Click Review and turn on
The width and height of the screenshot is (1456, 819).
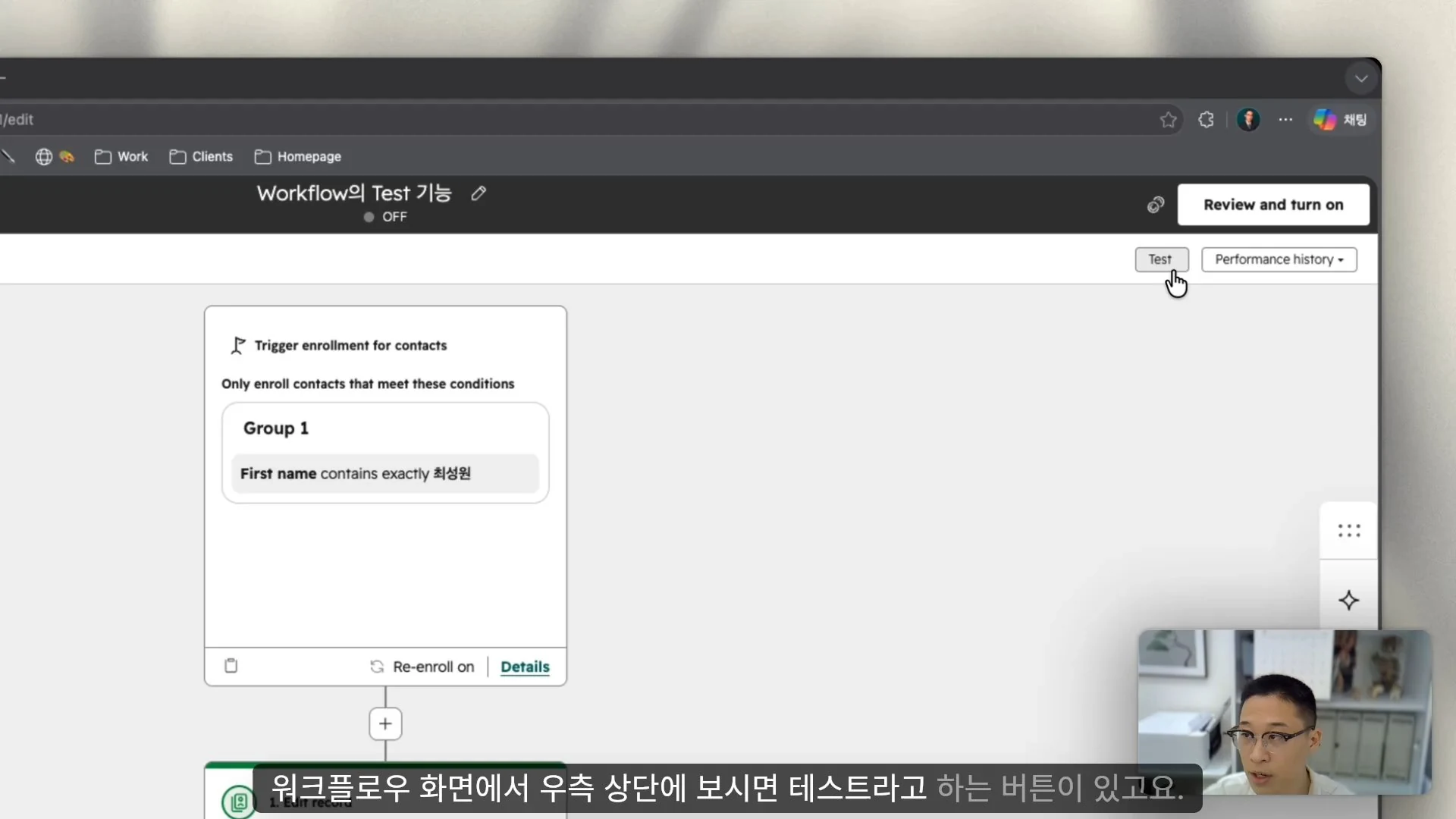[x=1273, y=205]
